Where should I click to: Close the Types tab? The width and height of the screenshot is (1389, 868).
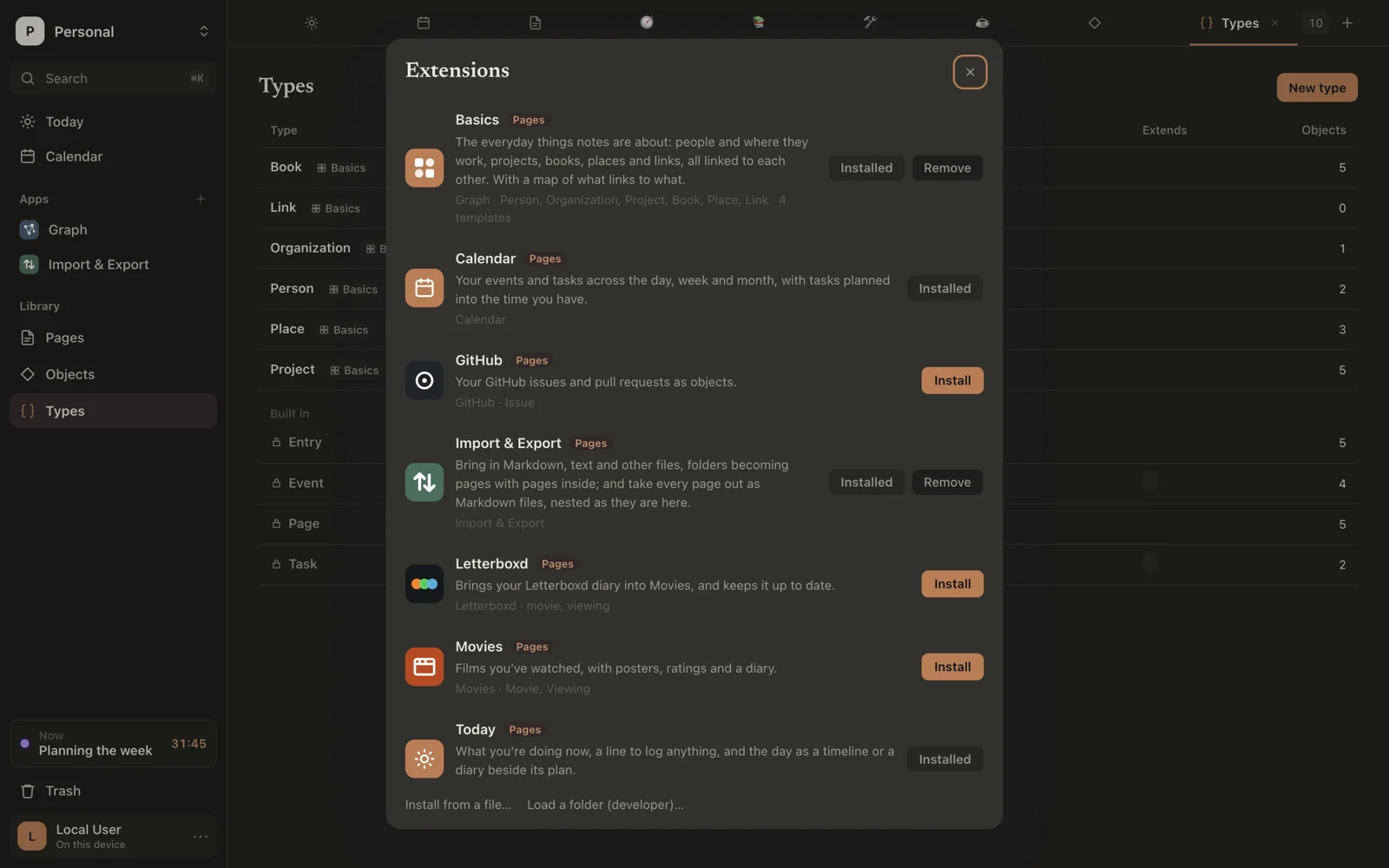(x=1275, y=23)
